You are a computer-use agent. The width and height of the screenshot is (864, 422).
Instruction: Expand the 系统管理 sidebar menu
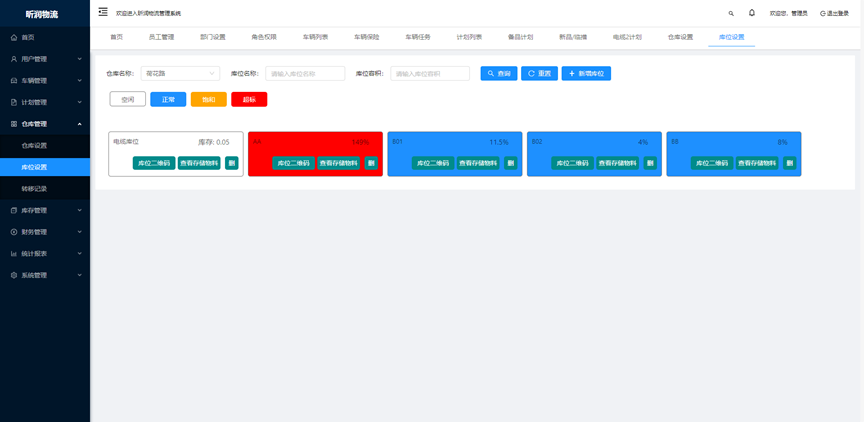45,275
